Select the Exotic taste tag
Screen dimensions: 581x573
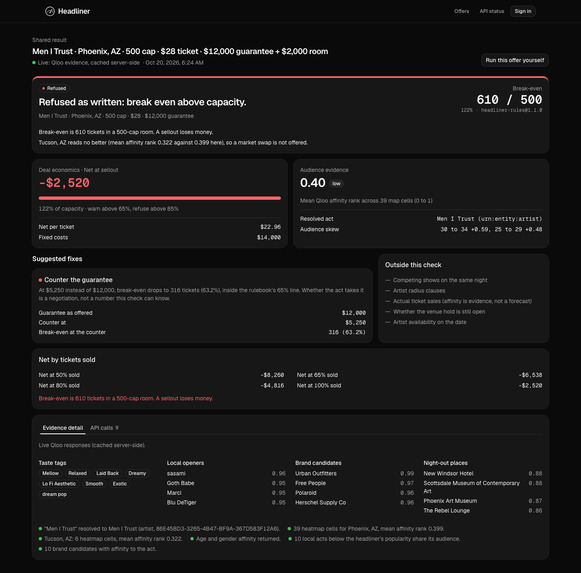click(120, 484)
